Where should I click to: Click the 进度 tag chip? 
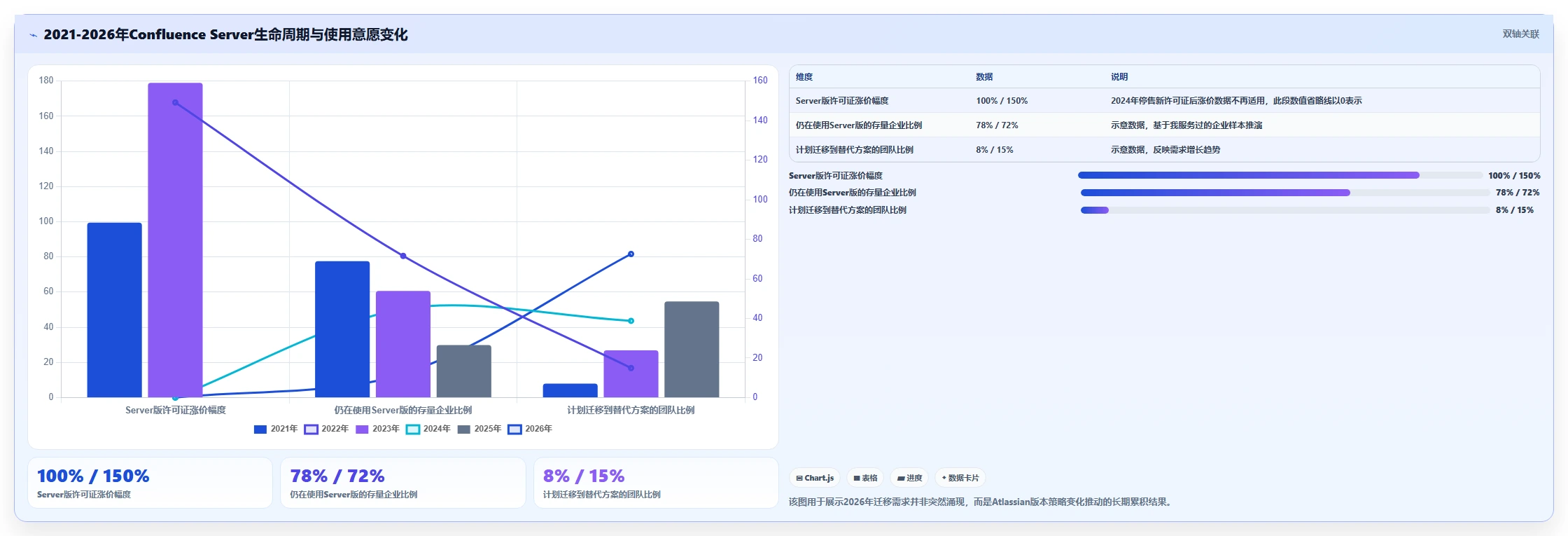click(909, 478)
